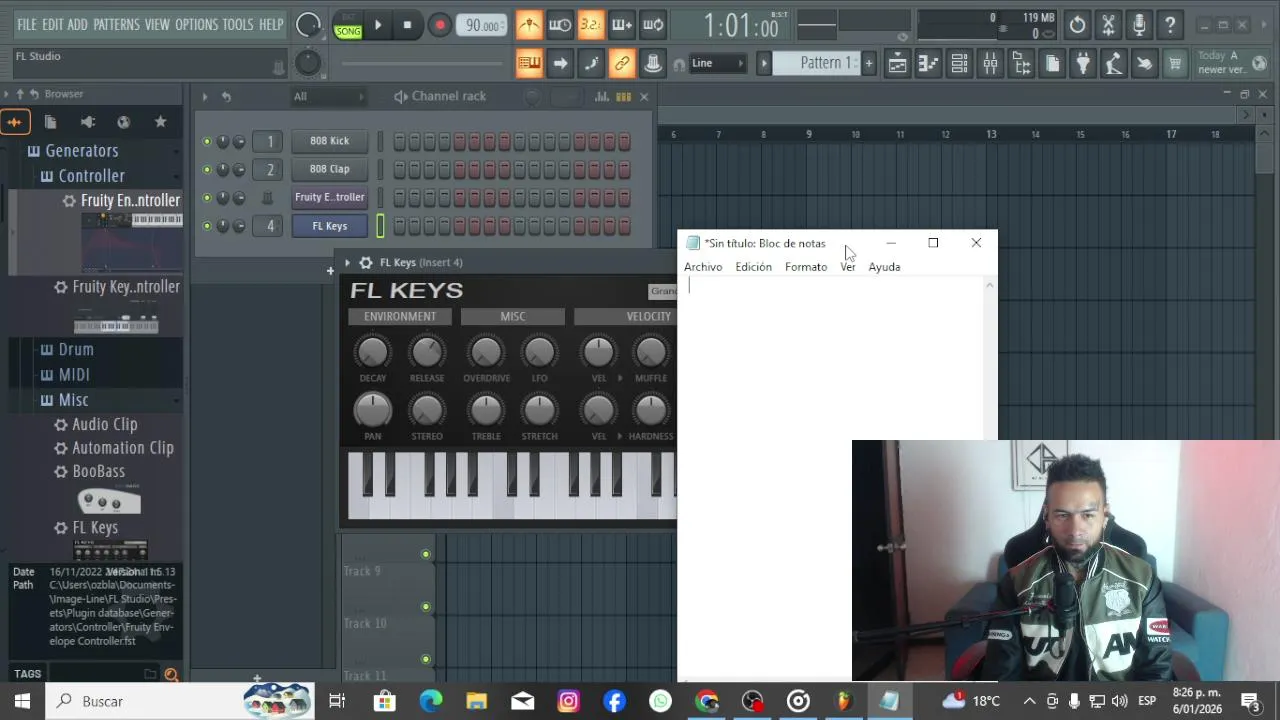Open the FILE menu in FL Studio
1280x720 pixels.
click(x=27, y=24)
